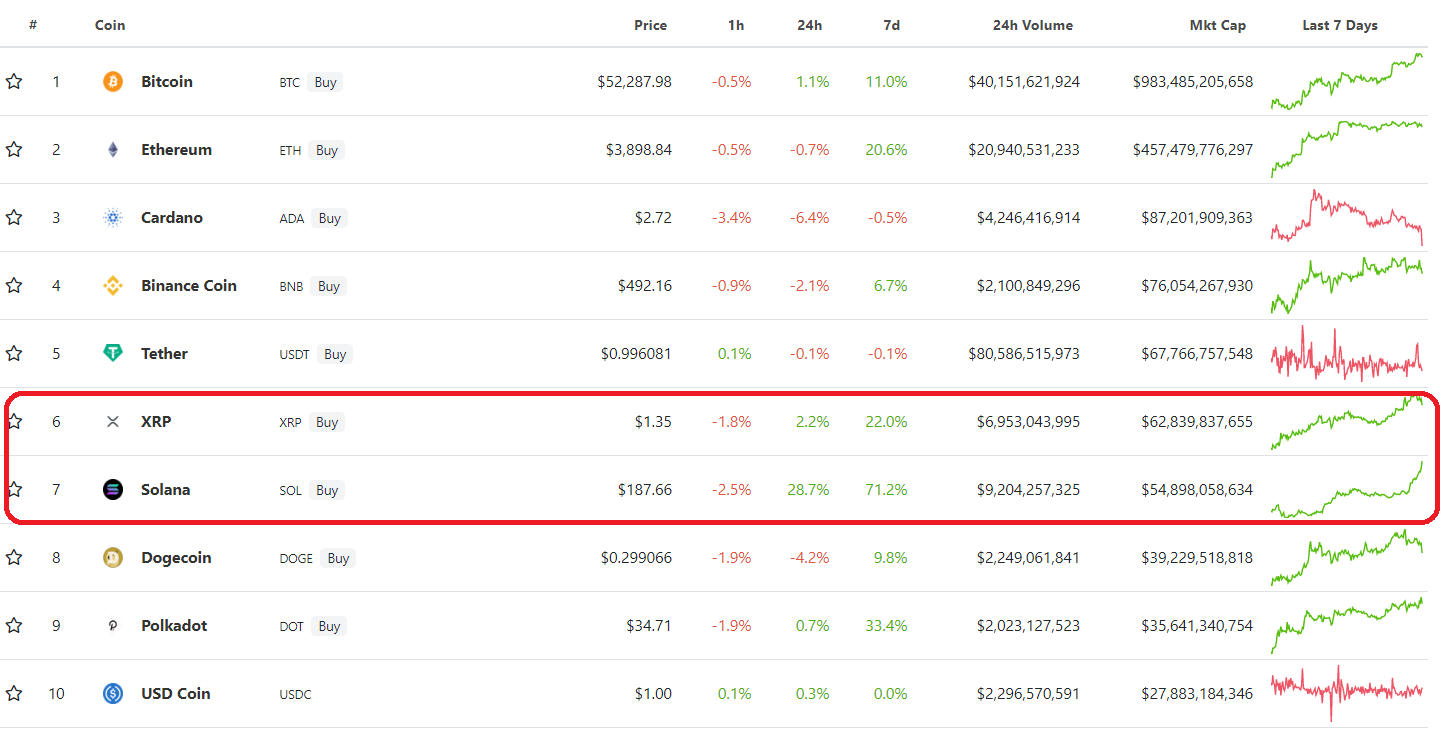Sort by the Price column header

coord(650,25)
